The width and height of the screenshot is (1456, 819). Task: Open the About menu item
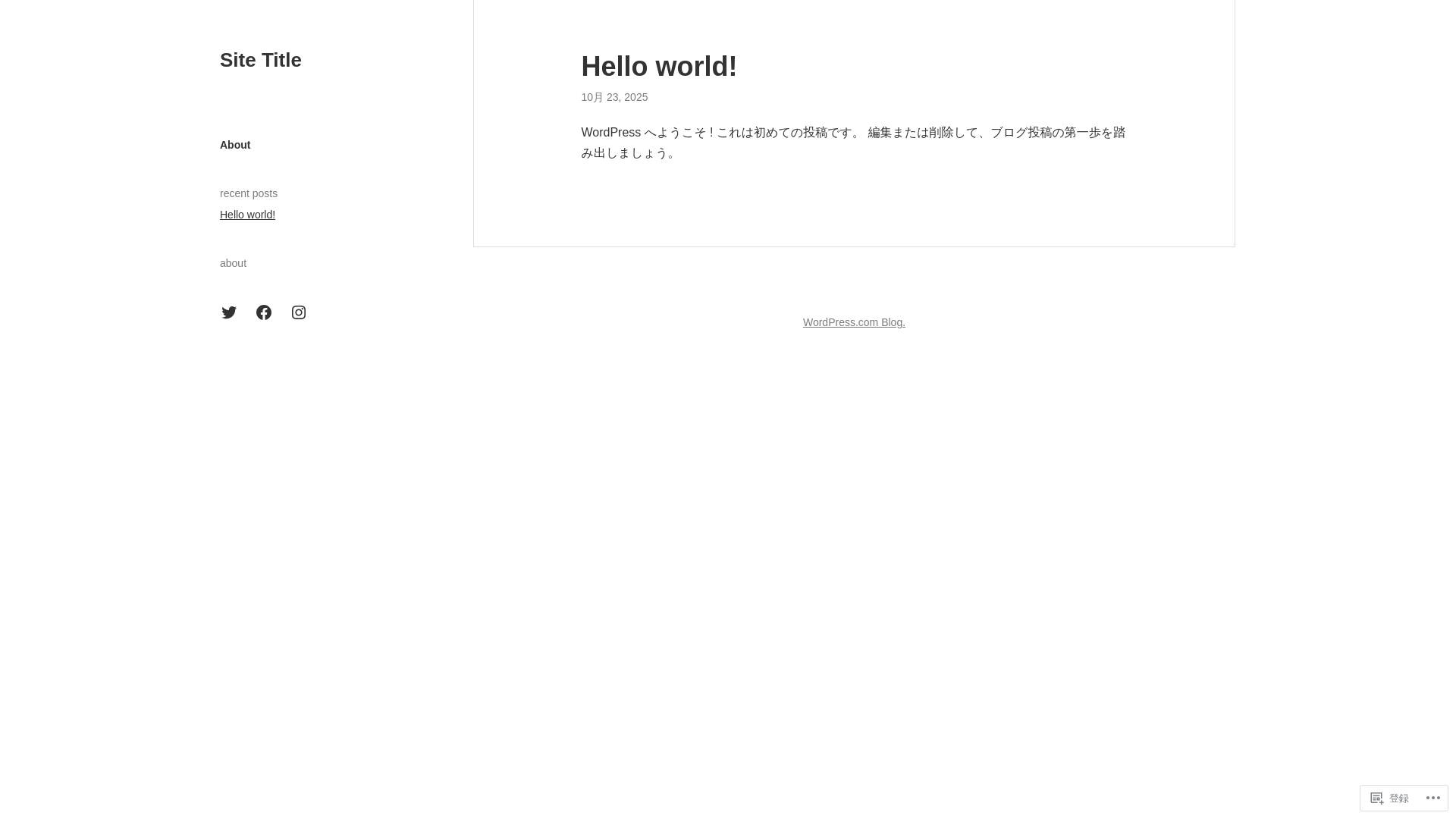tap(235, 145)
